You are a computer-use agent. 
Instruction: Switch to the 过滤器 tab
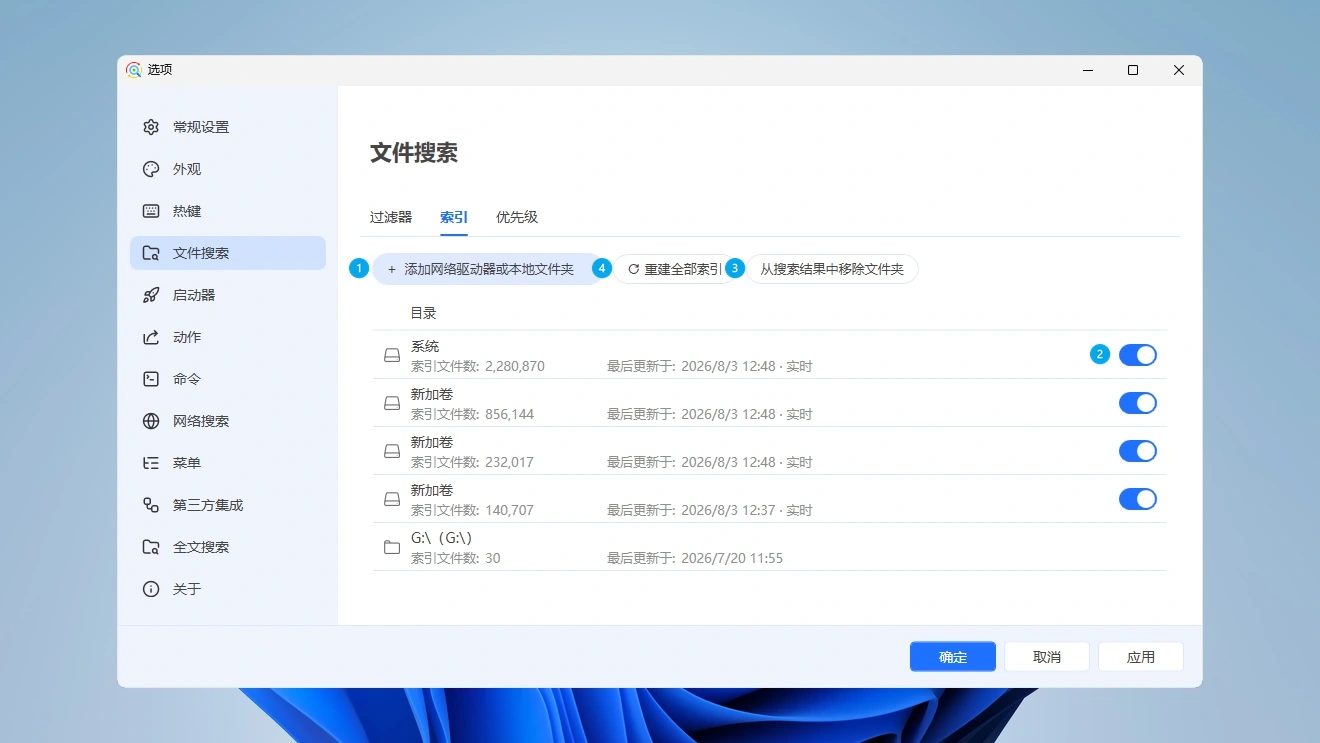391,217
